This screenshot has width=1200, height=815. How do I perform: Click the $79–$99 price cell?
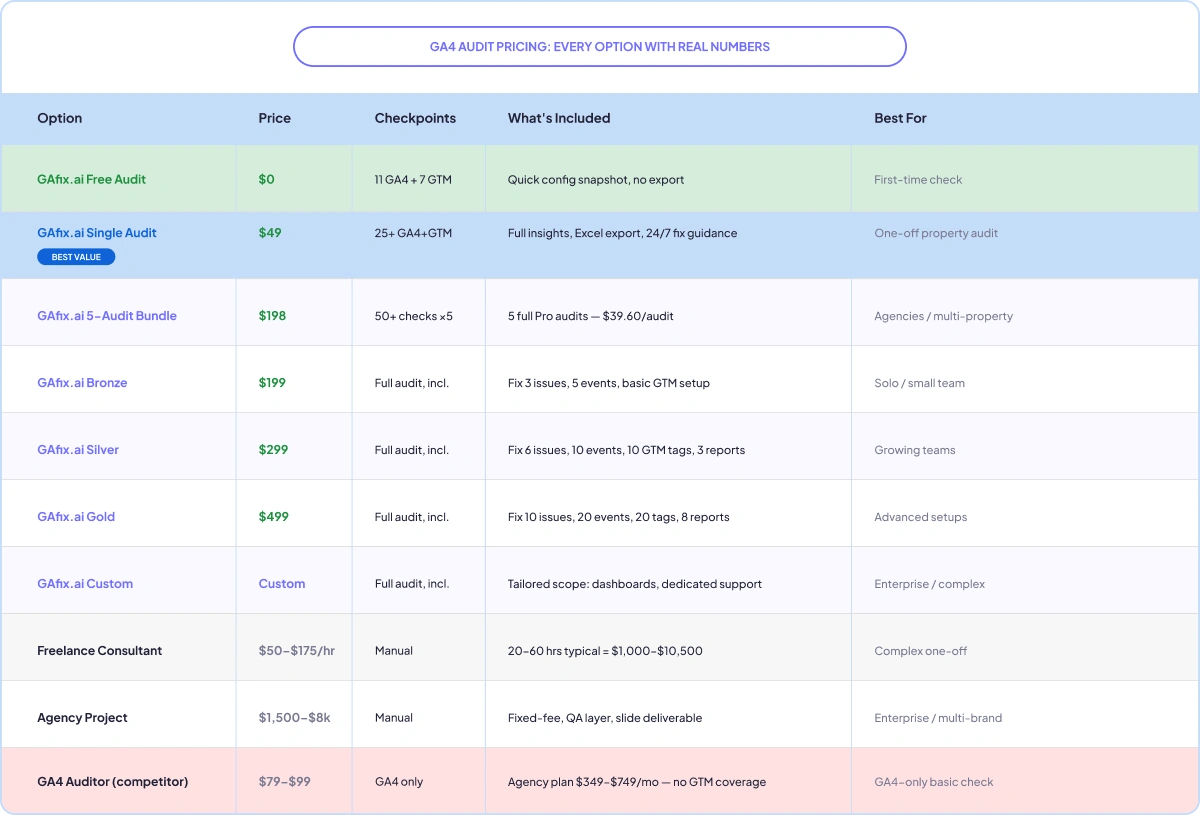pos(285,782)
